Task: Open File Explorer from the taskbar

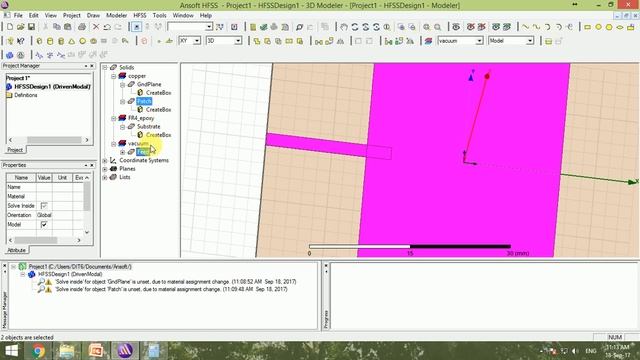Action: 67,351
